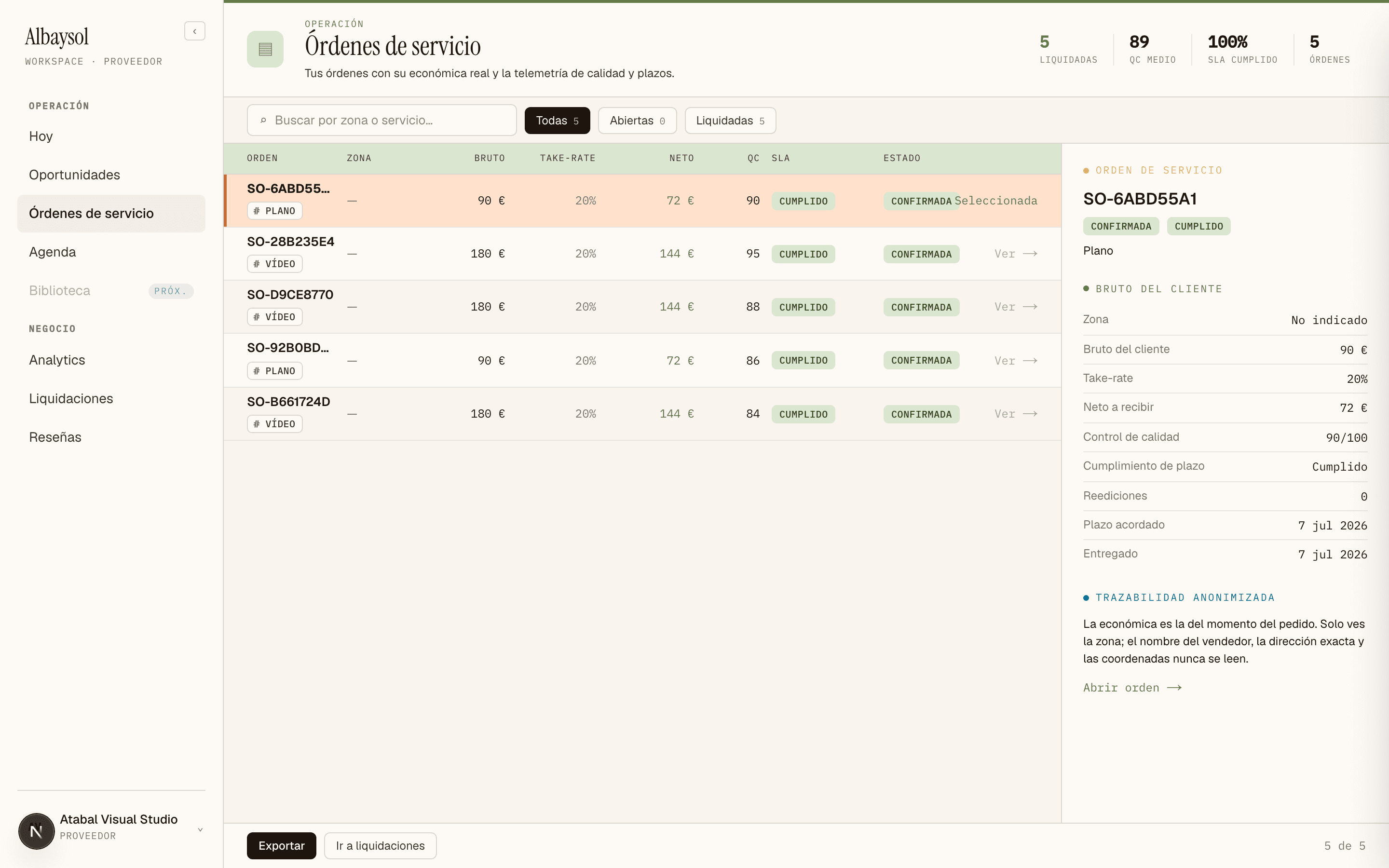
Task: Click CUMPLIDO badge in SO-28B235E4 row
Action: coord(803,254)
